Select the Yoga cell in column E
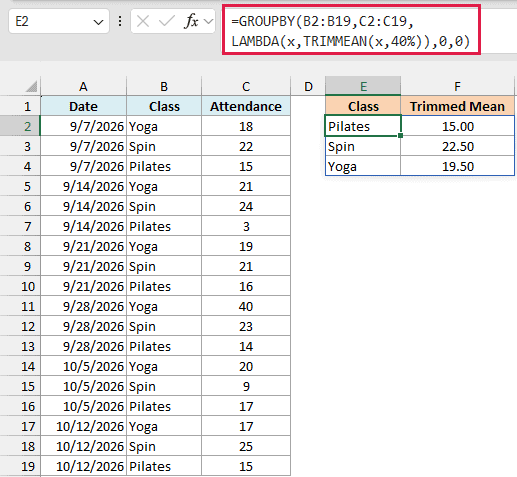The width and height of the screenshot is (517, 477). pyautogui.click(x=363, y=166)
